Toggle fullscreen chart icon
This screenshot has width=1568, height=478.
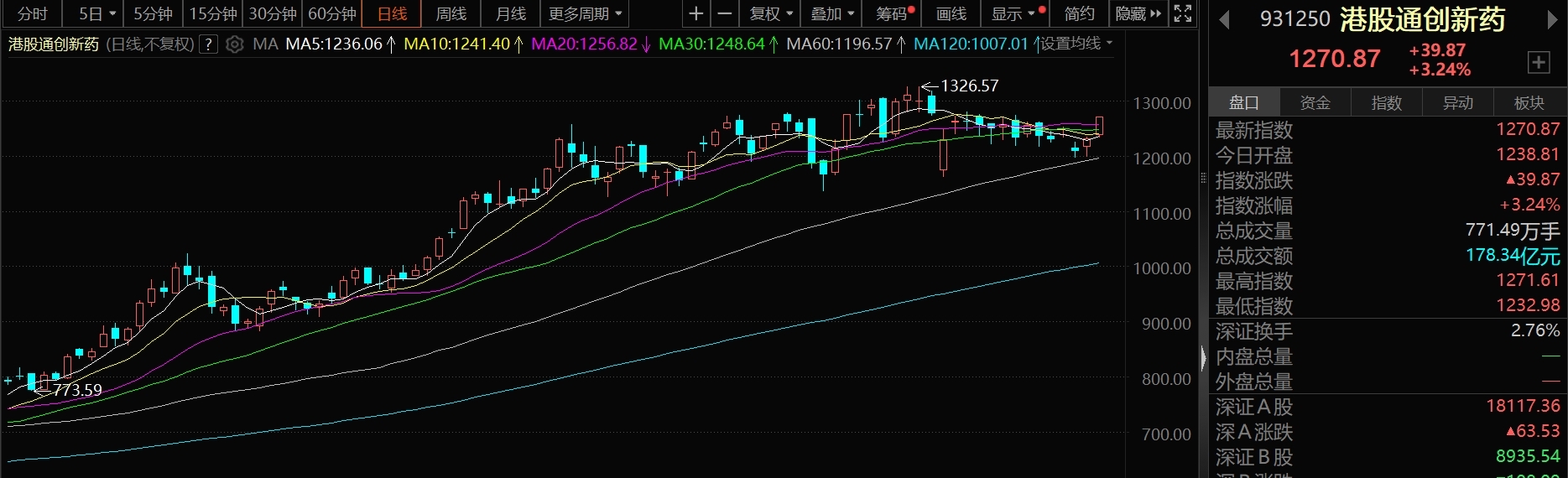1182,13
